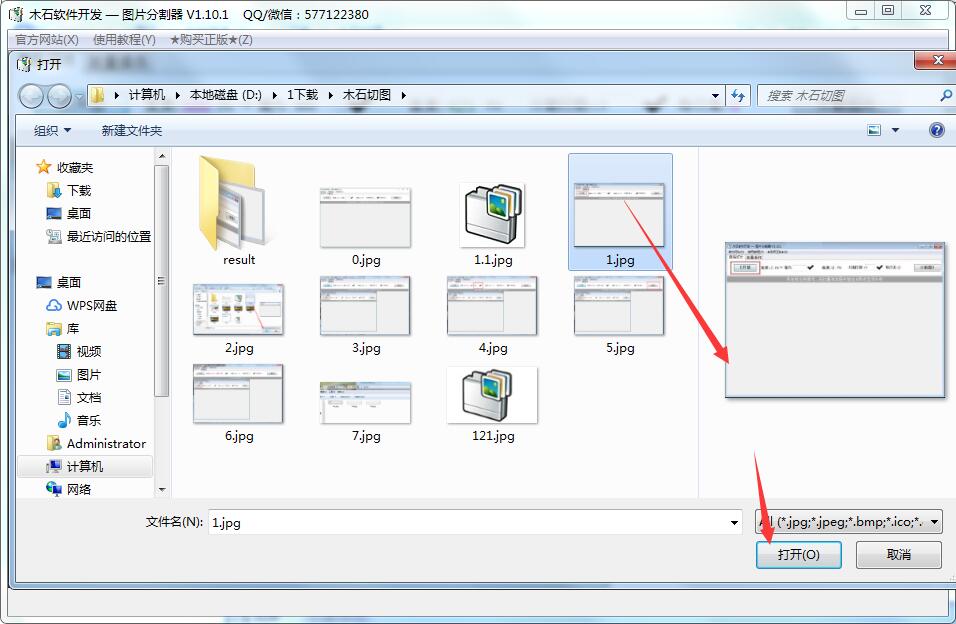Click 打开(O) button

click(799, 554)
